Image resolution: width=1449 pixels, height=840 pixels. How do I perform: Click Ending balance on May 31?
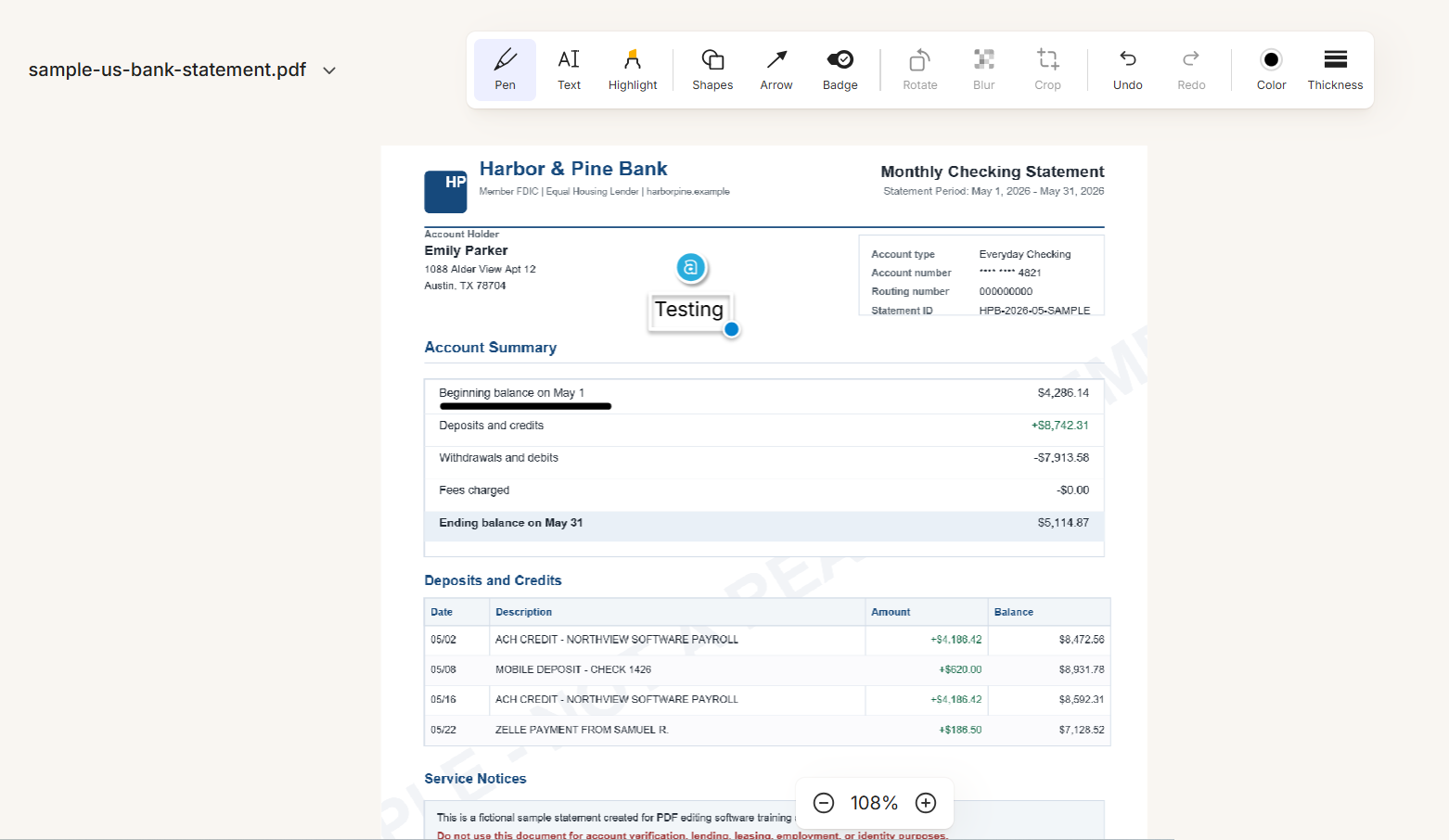(511, 523)
